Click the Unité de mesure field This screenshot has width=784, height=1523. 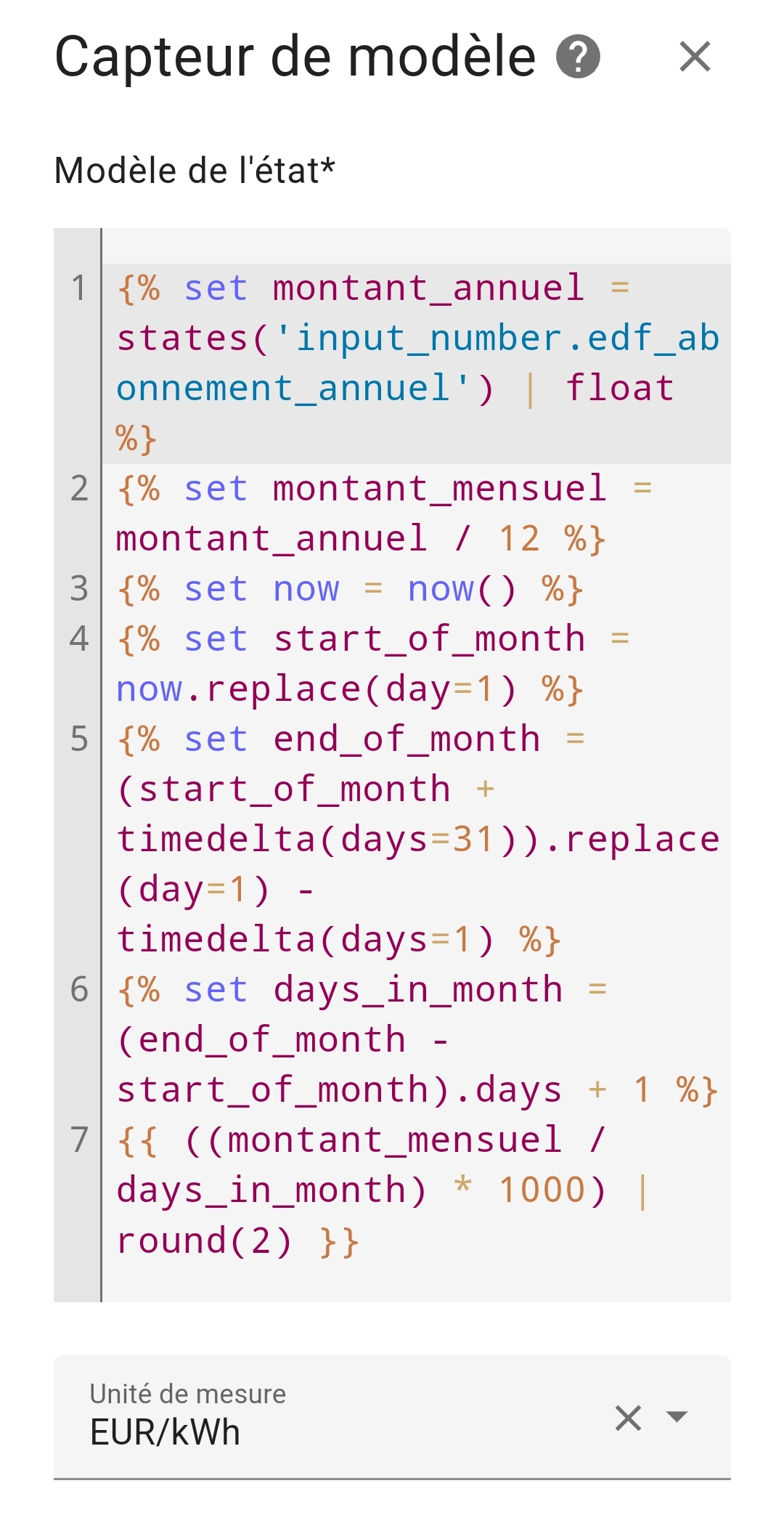tap(392, 1416)
